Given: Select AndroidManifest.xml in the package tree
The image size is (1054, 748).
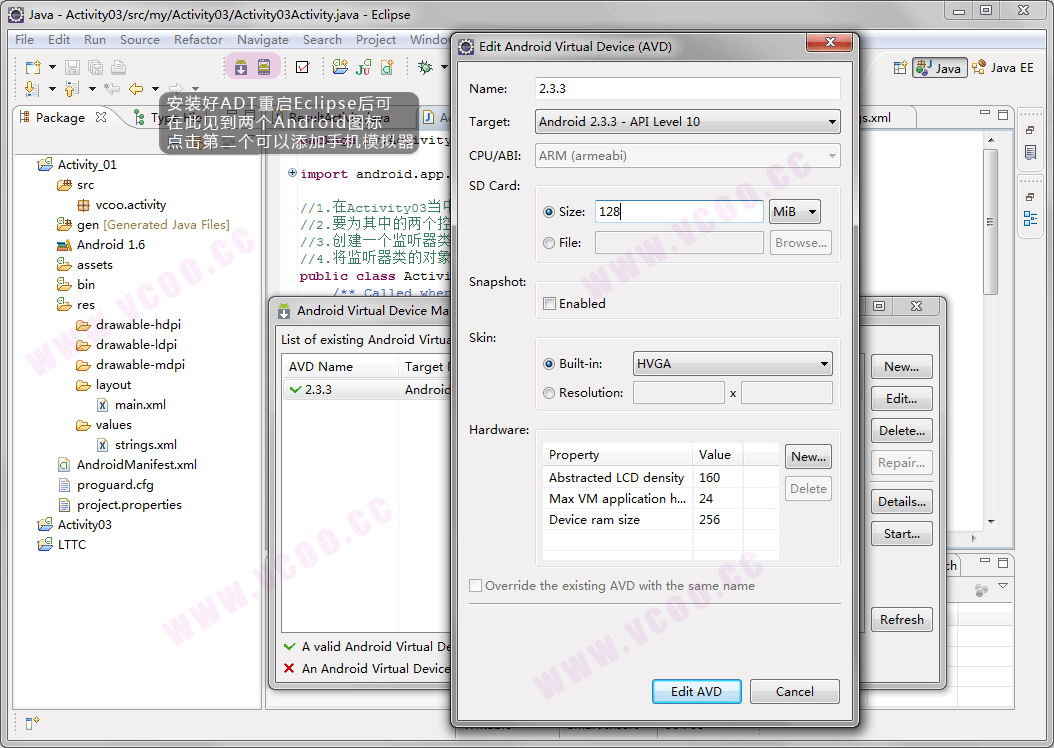Looking at the screenshot, I should click(136, 465).
